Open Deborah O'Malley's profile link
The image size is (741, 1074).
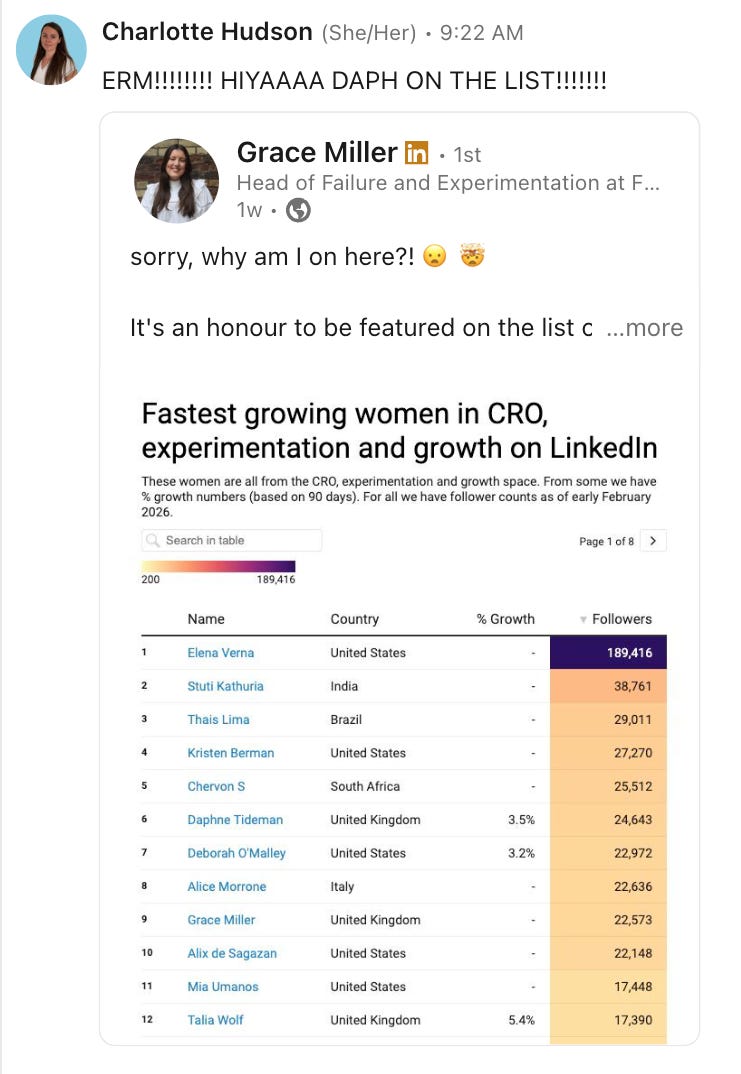(236, 853)
